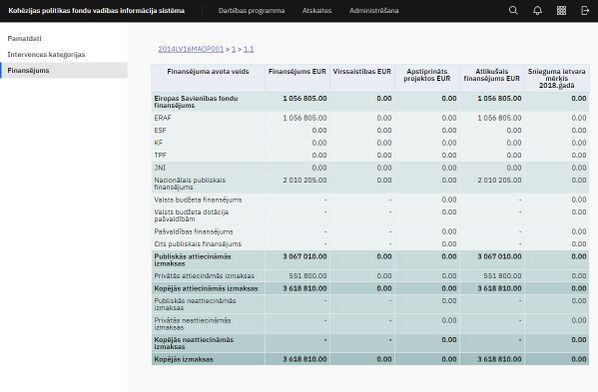Select Valsts budžeta dotācija pašvaldībām row label
This screenshot has height=392, width=598.
coord(191,215)
